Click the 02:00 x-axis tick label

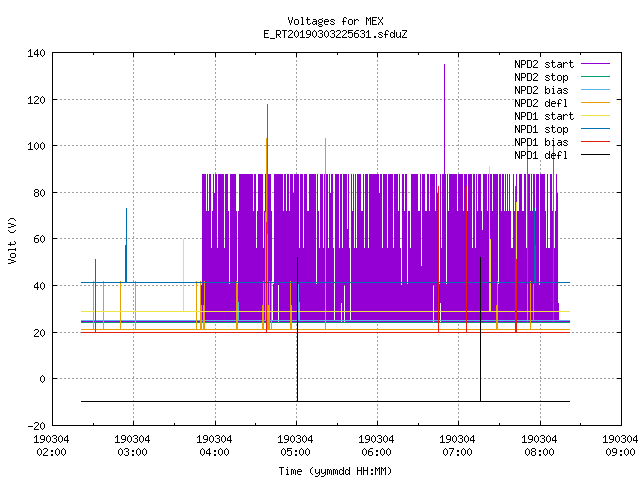[51, 452]
